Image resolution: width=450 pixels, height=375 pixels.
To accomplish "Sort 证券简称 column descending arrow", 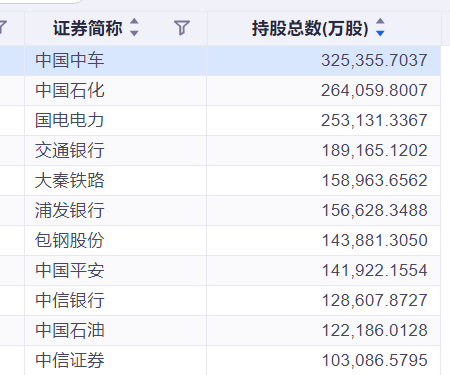I will [134, 33].
